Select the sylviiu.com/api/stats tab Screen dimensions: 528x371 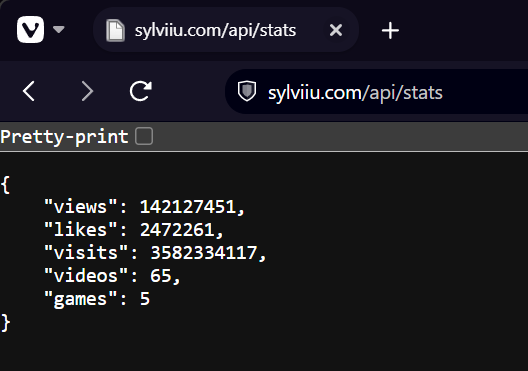[x=225, y=30]
